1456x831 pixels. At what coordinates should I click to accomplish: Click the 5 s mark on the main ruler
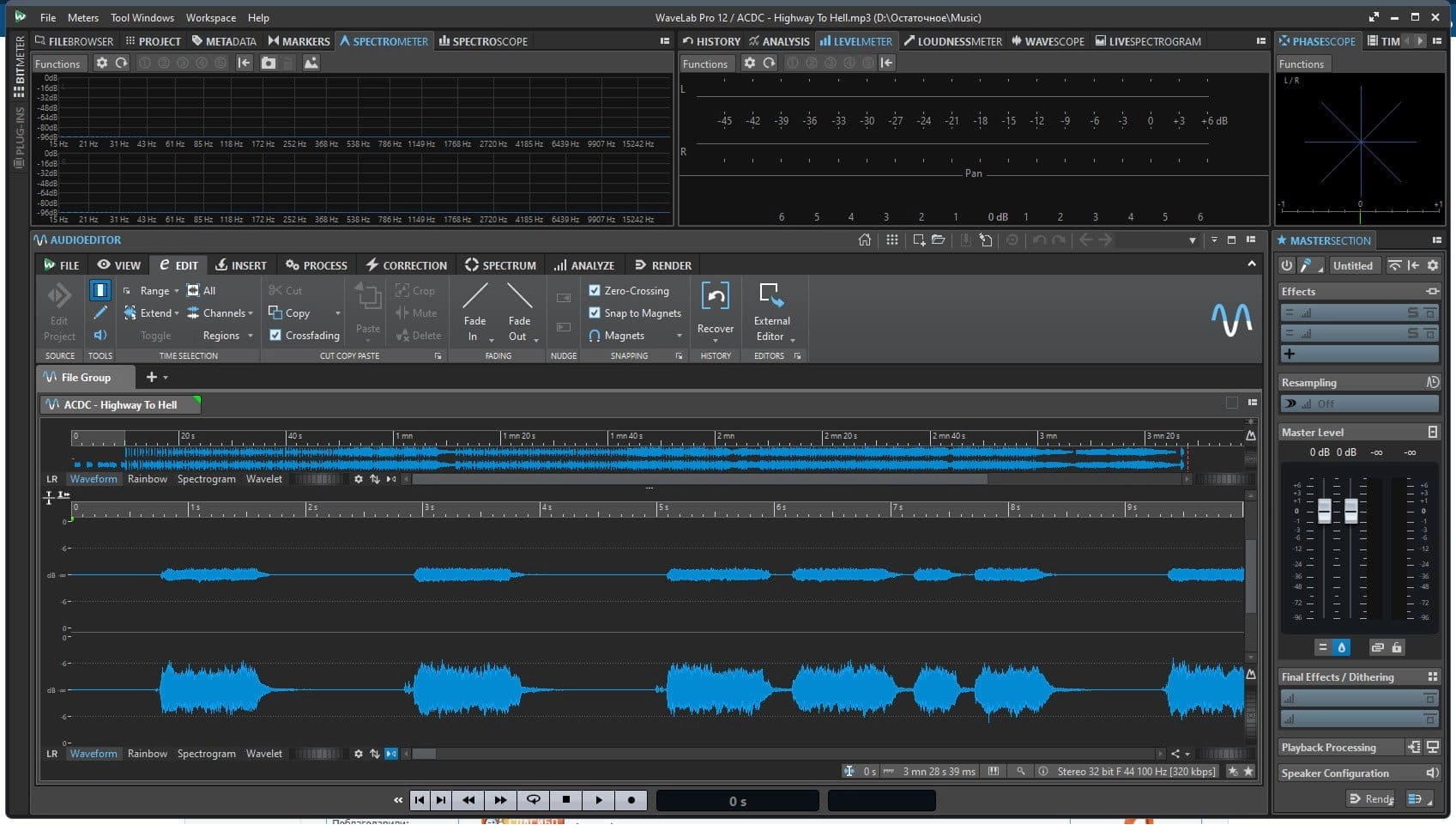pos(662,508)
